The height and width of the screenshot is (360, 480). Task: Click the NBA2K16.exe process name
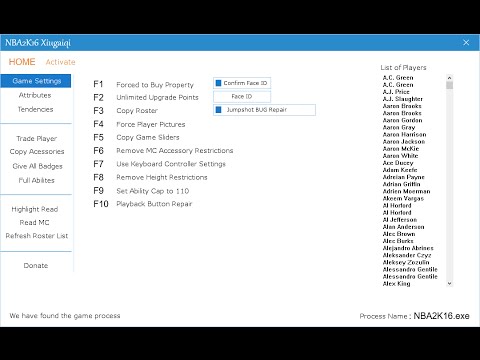pyautogui.click(x=441, y=316)
